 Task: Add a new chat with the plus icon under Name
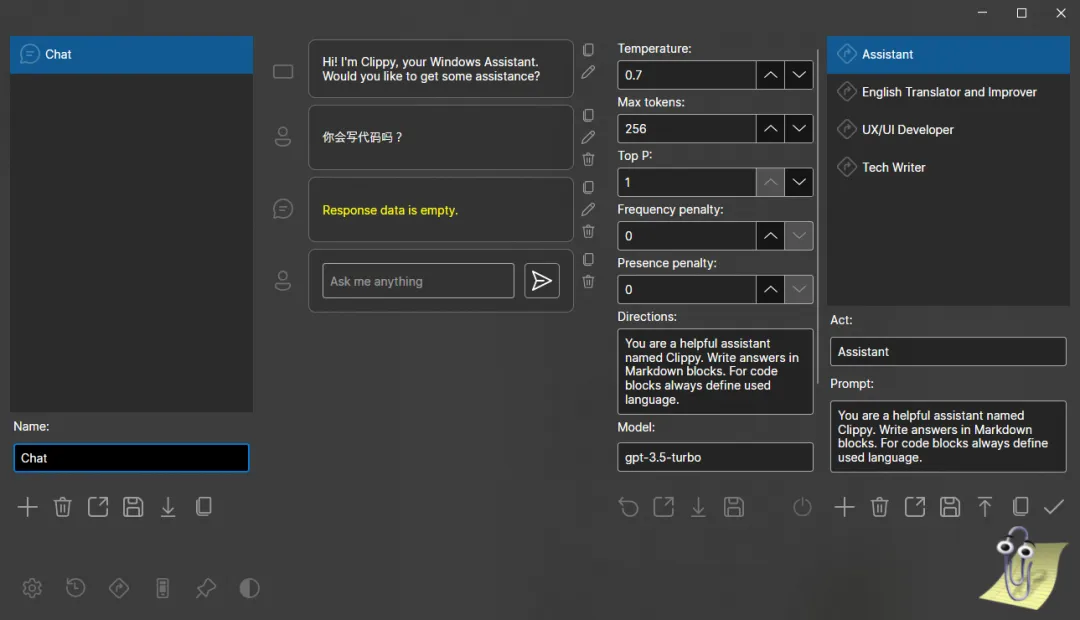28,507
